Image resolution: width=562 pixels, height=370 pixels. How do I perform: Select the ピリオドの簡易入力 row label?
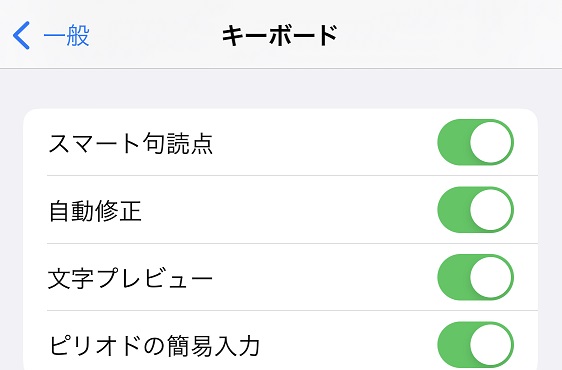[x=154, y=346]
